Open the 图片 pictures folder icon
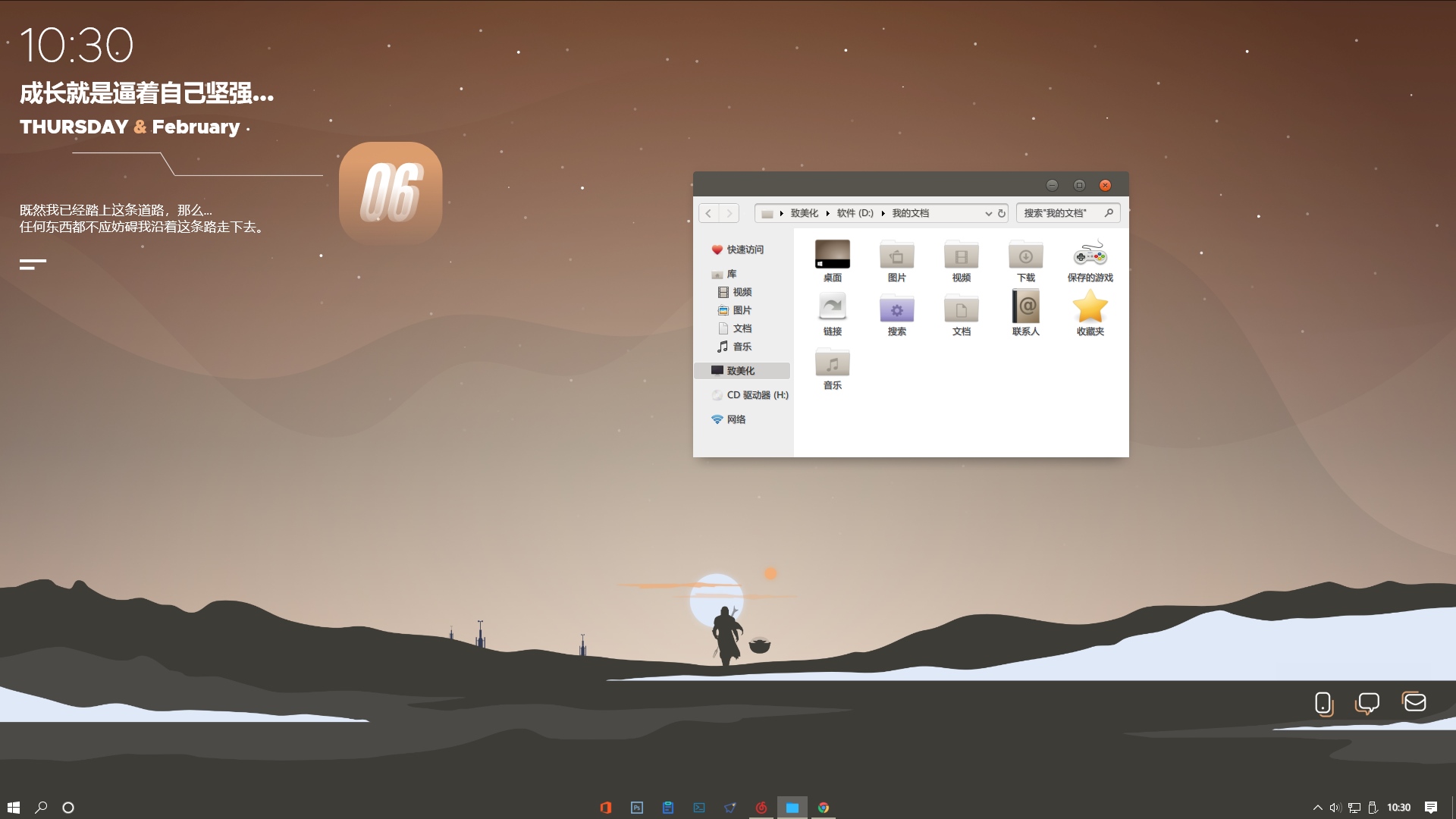This screenshot has width=1456, height=819. click(896, 261)
